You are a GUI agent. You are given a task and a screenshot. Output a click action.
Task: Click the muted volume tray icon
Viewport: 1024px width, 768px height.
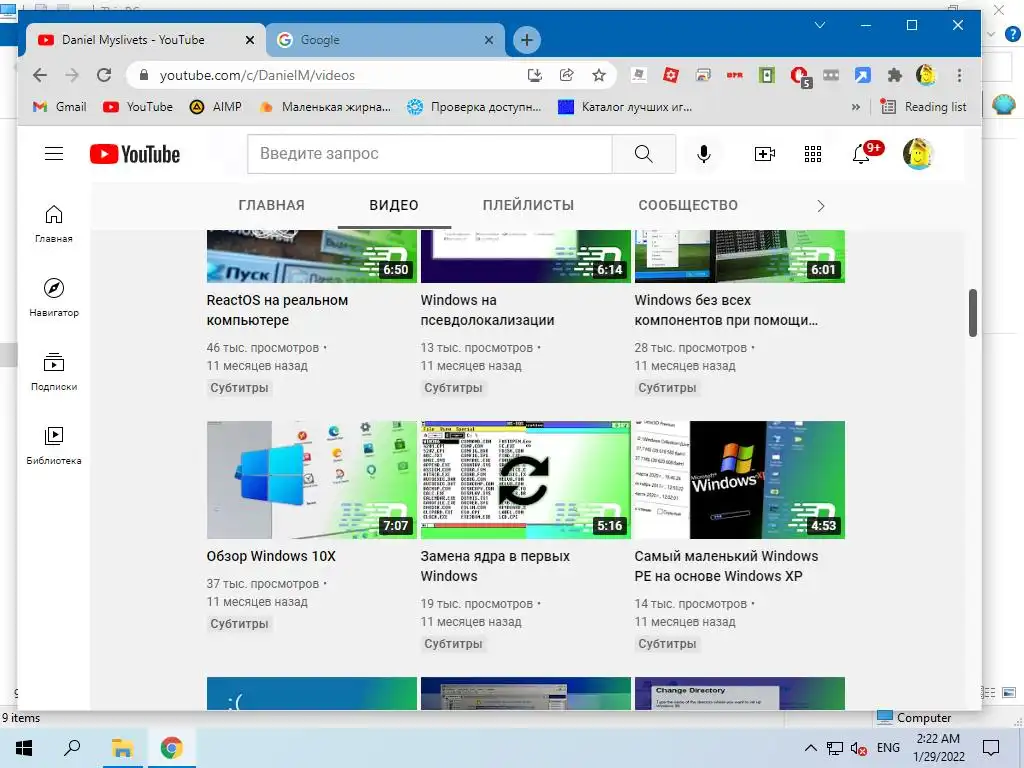click(858, 748)
